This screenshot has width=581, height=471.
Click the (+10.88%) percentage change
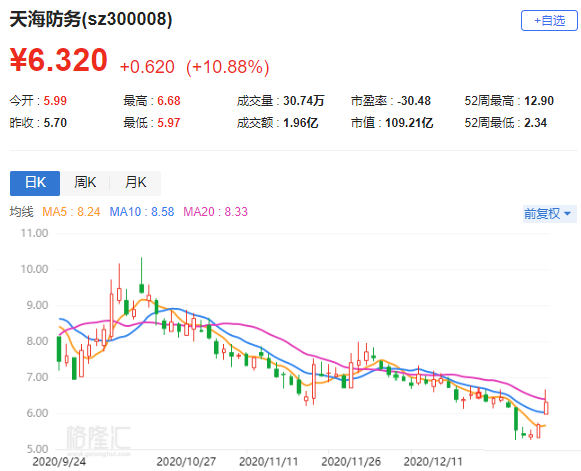228,67
